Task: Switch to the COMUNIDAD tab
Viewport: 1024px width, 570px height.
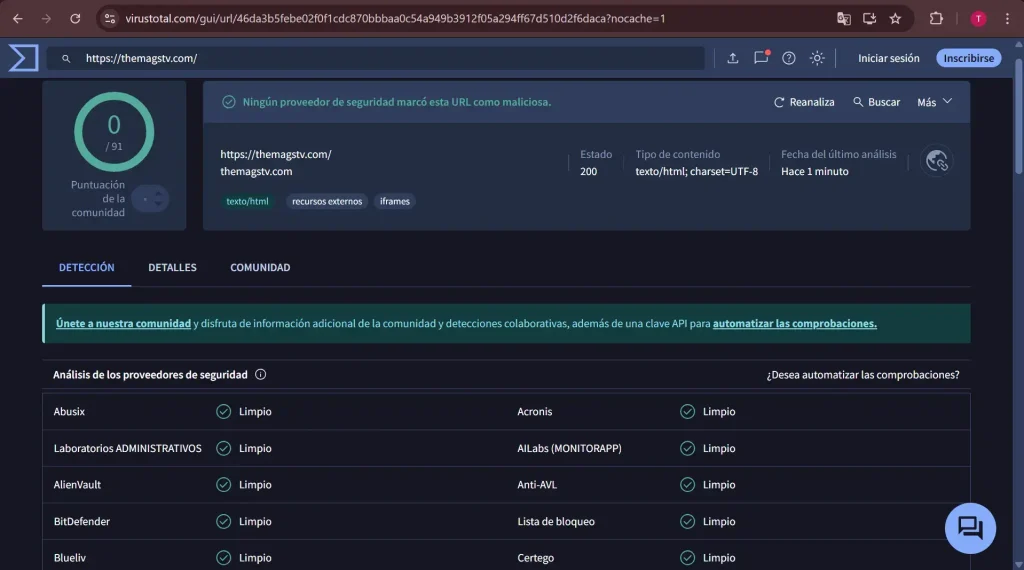Action: click(260, 268)
